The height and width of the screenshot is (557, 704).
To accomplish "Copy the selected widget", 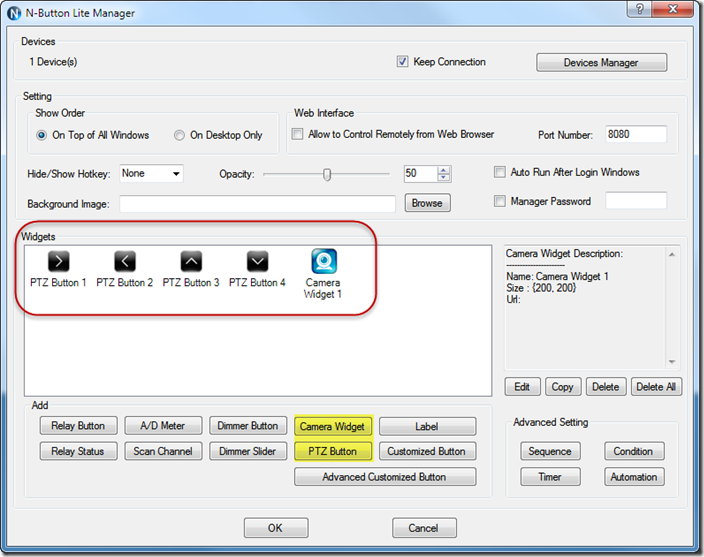I will pos(563,387).
